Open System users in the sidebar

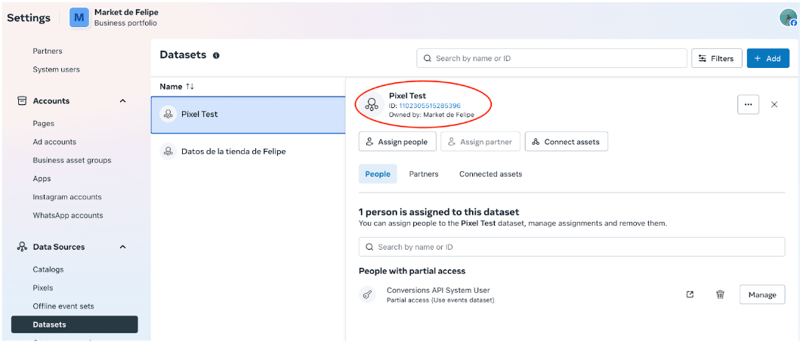pyautogui.click(x=56, y=69)
